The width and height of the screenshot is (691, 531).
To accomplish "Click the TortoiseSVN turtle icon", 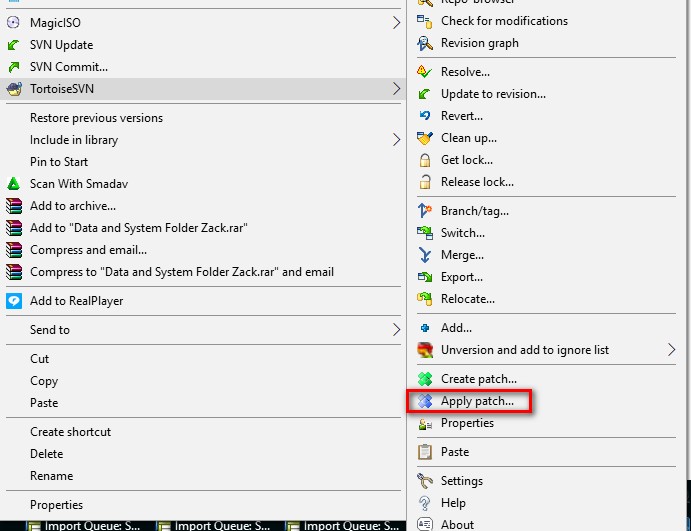I will (x=14, y=89).
